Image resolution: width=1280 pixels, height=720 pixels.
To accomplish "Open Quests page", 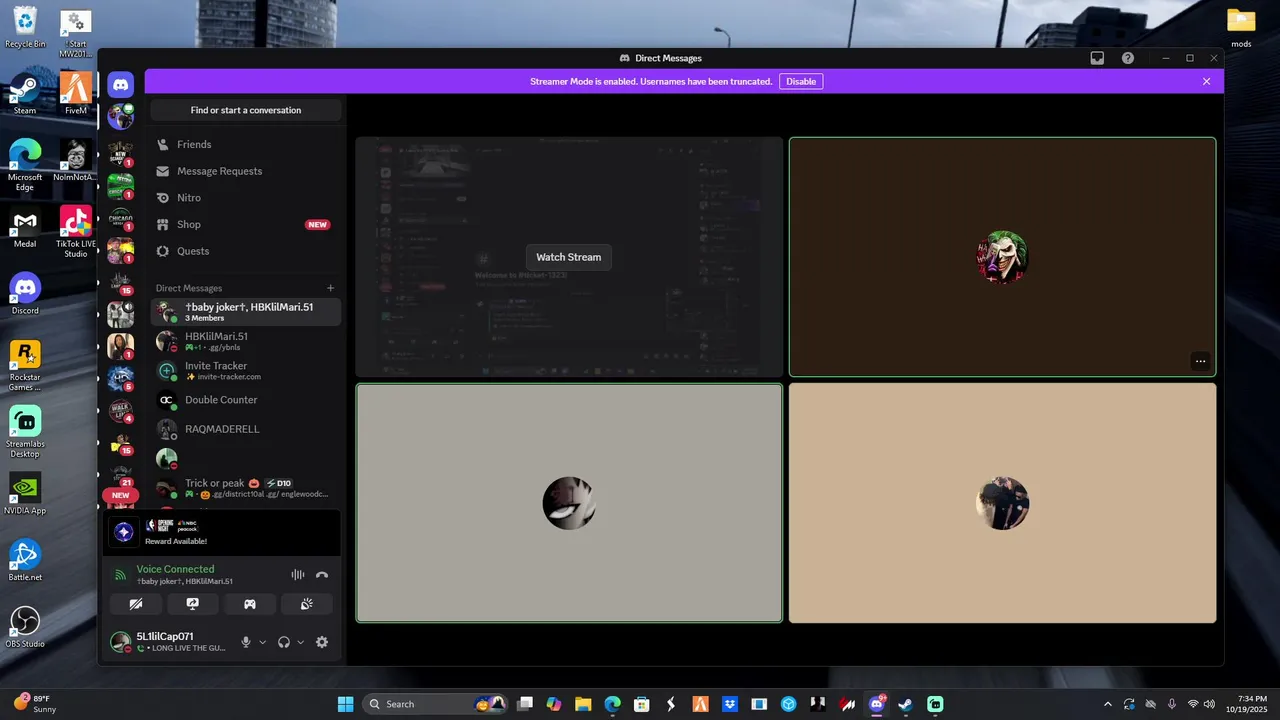I will 246,251.
